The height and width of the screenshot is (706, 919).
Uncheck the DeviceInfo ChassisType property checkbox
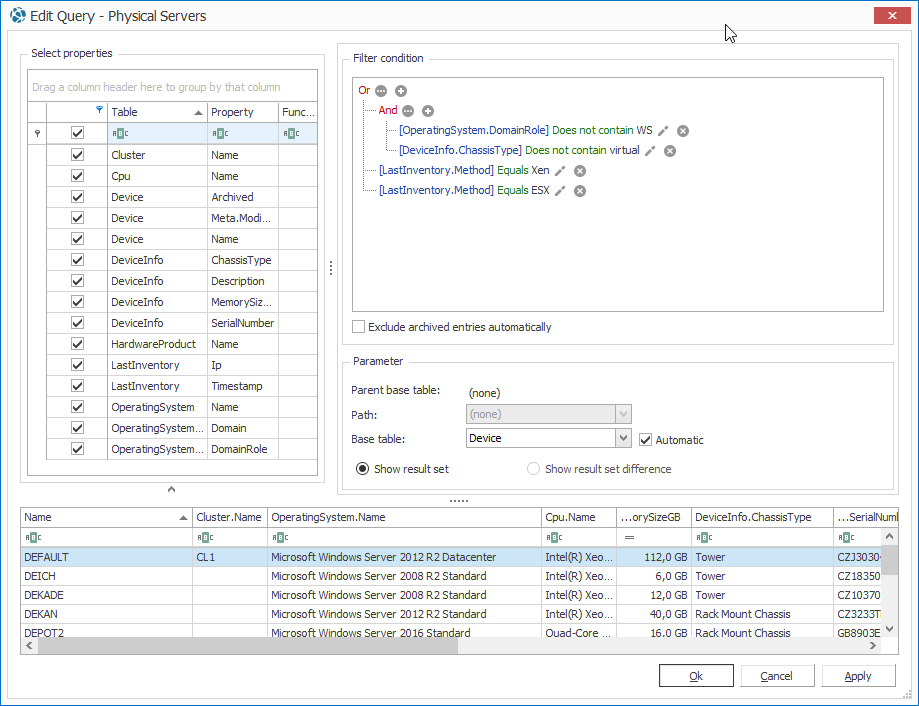pos(77,260)
